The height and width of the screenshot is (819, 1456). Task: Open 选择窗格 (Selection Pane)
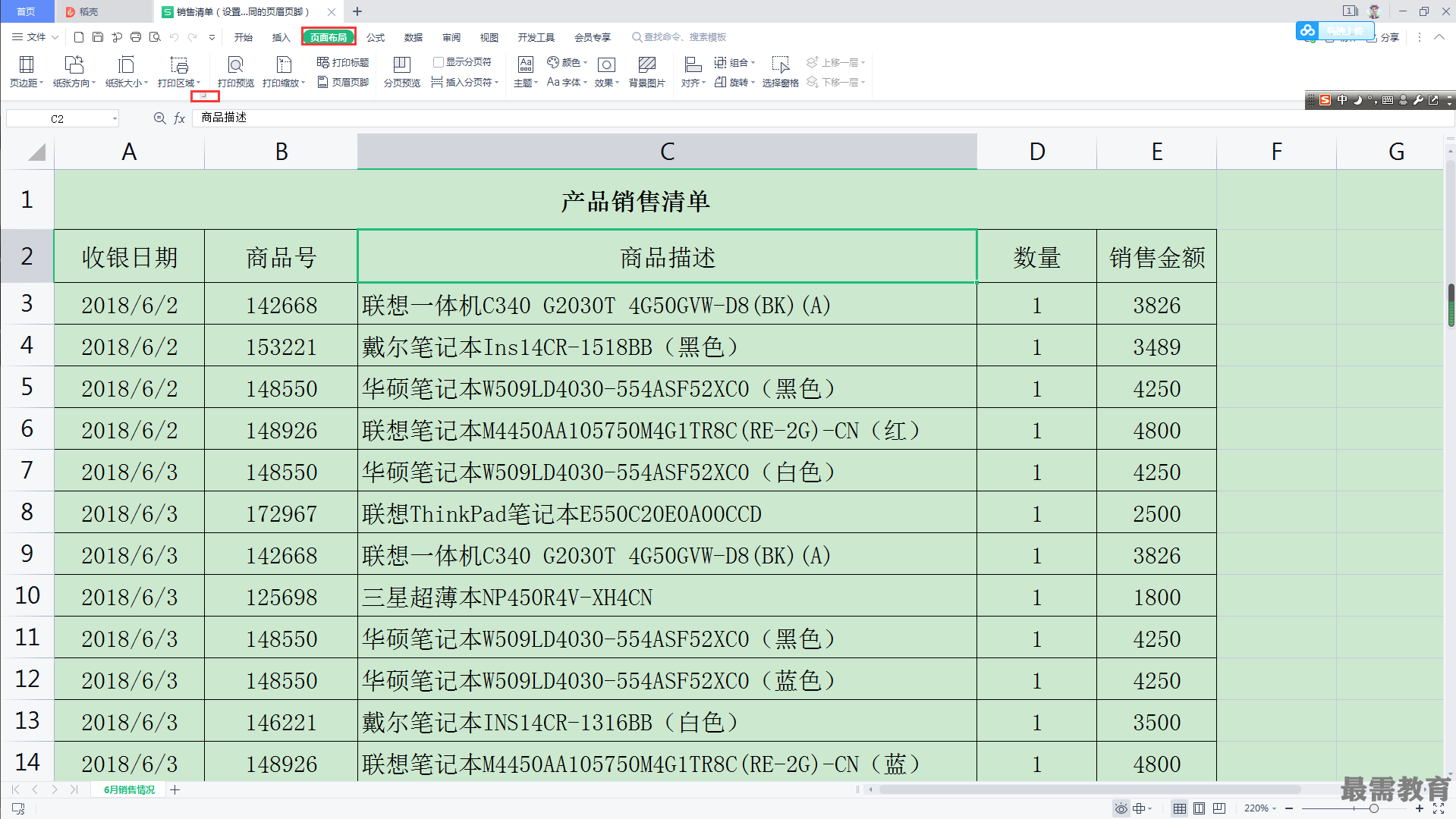coord(781,72)
